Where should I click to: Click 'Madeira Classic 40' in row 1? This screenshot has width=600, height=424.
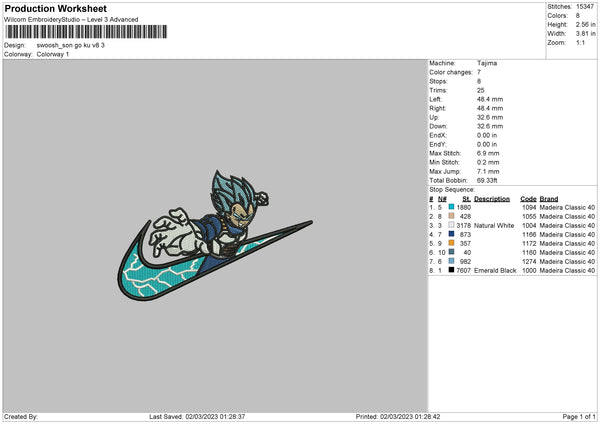click(x=567, y=207)
